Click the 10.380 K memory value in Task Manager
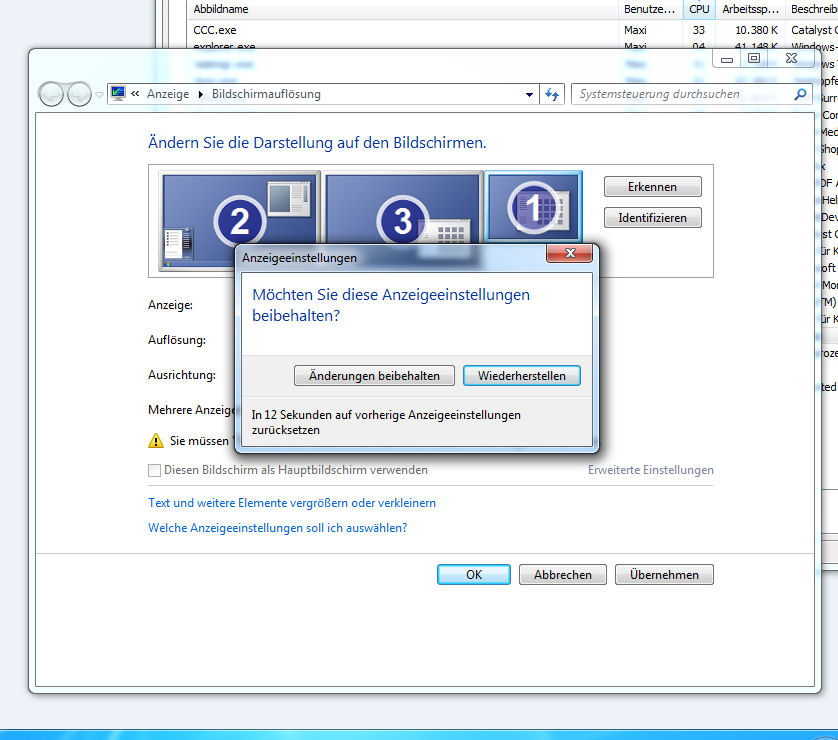This screenshot has height=740, width=838. pos(756,30)
